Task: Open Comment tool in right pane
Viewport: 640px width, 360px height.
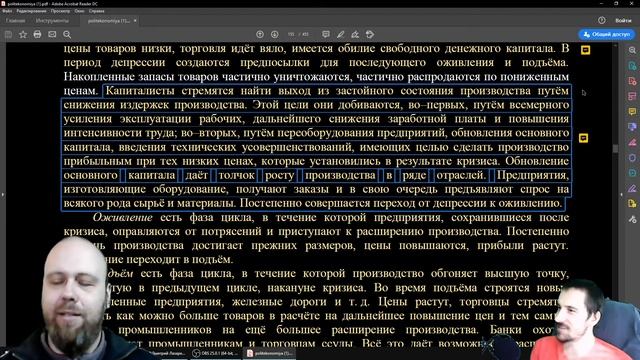Action: point(632,111)
